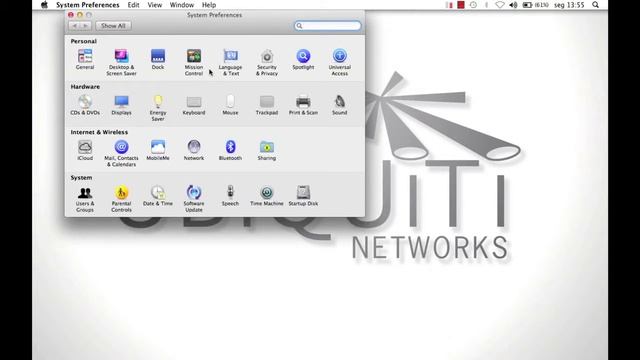Open the Apple menu
The image size is (640, 360).
coord(44,5)
